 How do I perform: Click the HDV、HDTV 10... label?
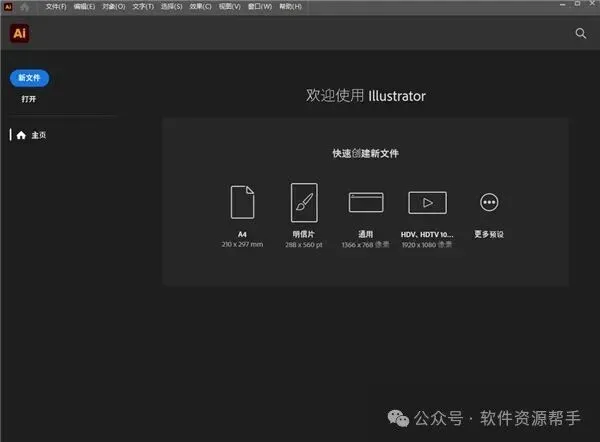point(427,235)
